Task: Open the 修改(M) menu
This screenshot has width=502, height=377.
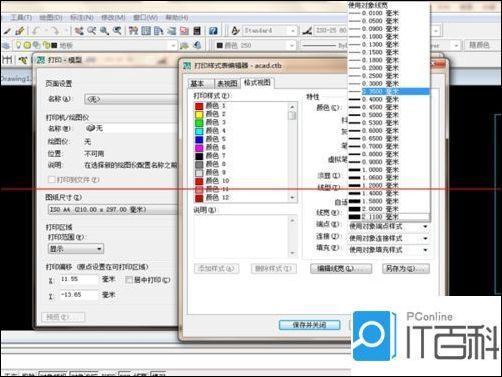Action: pyautogui.click(x=113, y=17)
